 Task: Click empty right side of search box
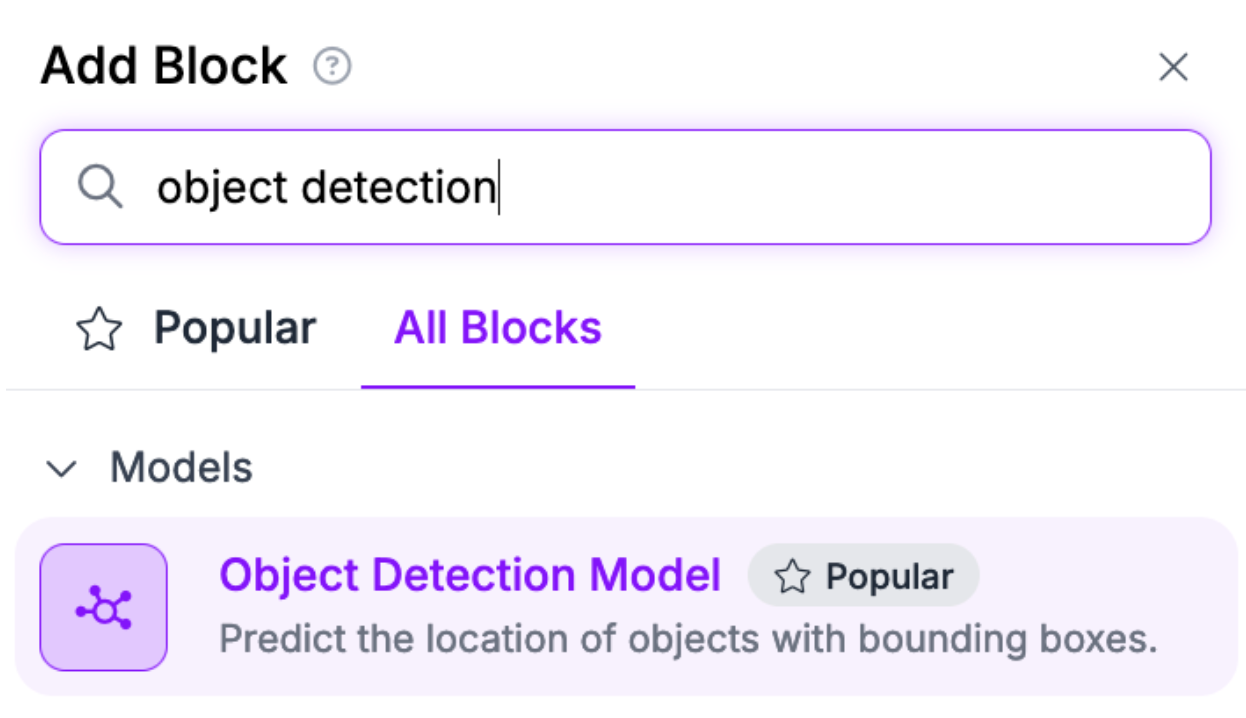(900, 187)
